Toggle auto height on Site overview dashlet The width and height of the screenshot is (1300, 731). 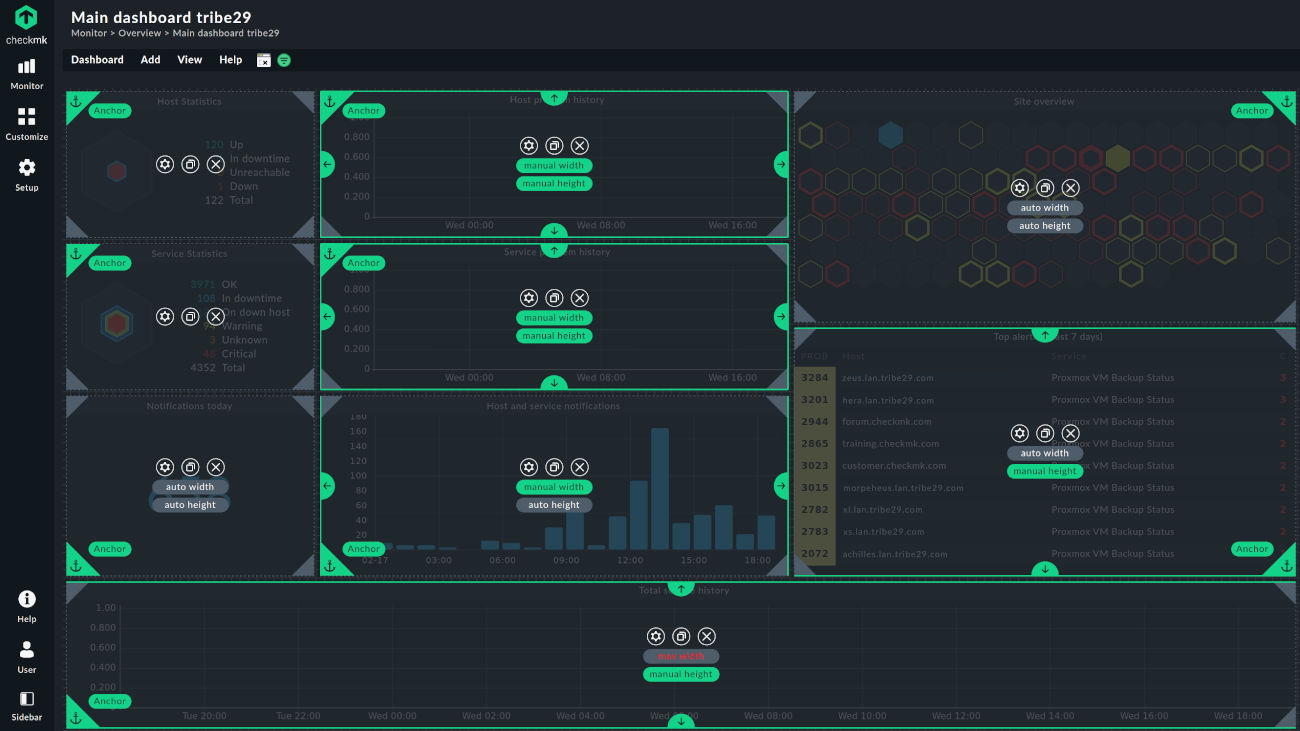coord(1044,226)
